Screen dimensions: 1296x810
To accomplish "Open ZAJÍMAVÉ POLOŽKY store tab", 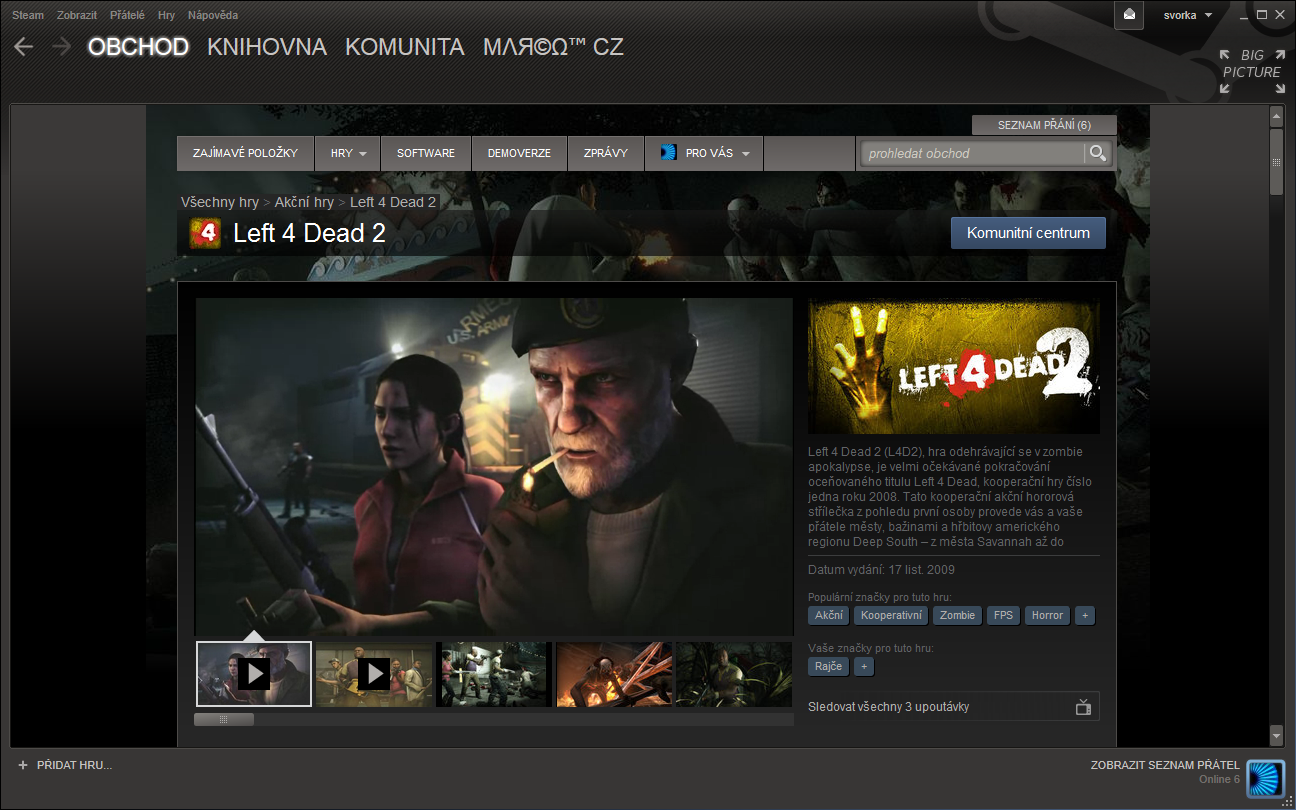I will 246,153.
